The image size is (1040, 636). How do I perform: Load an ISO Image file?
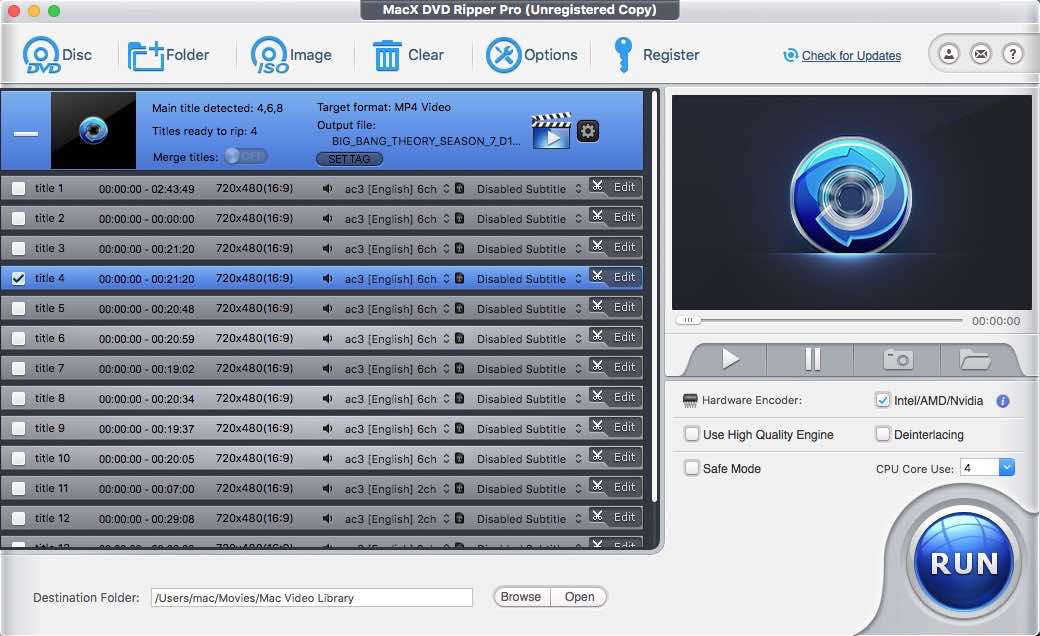(268, 55)
